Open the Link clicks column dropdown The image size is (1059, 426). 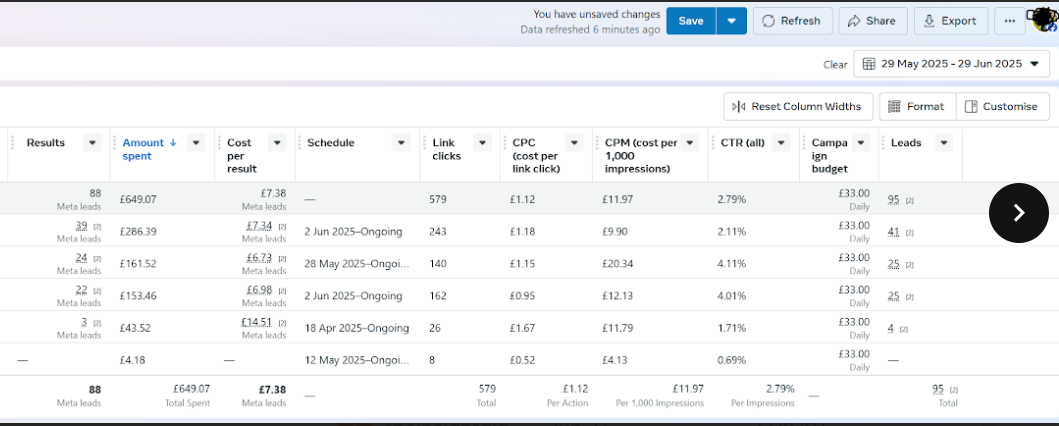(x=482, y=143)
